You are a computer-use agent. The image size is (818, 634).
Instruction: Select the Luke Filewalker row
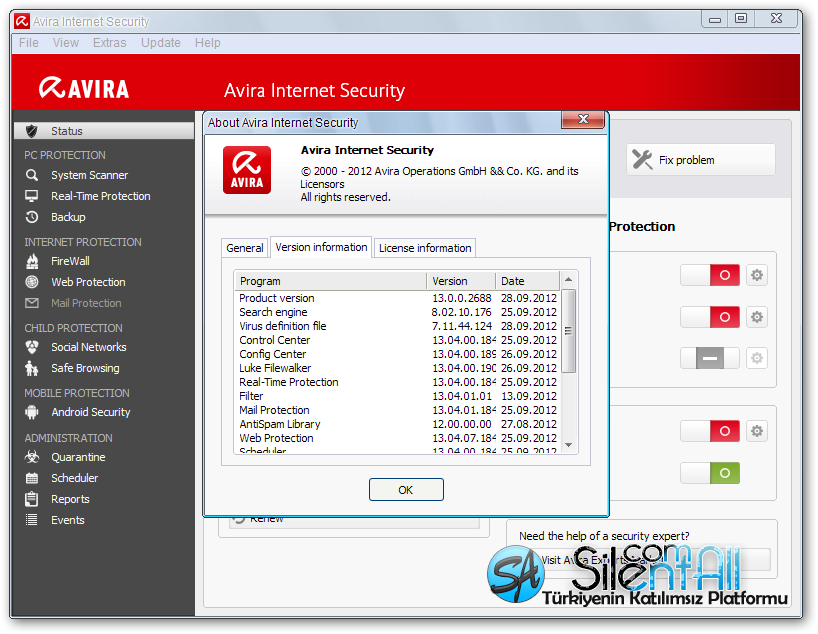(x=399, y=368)
